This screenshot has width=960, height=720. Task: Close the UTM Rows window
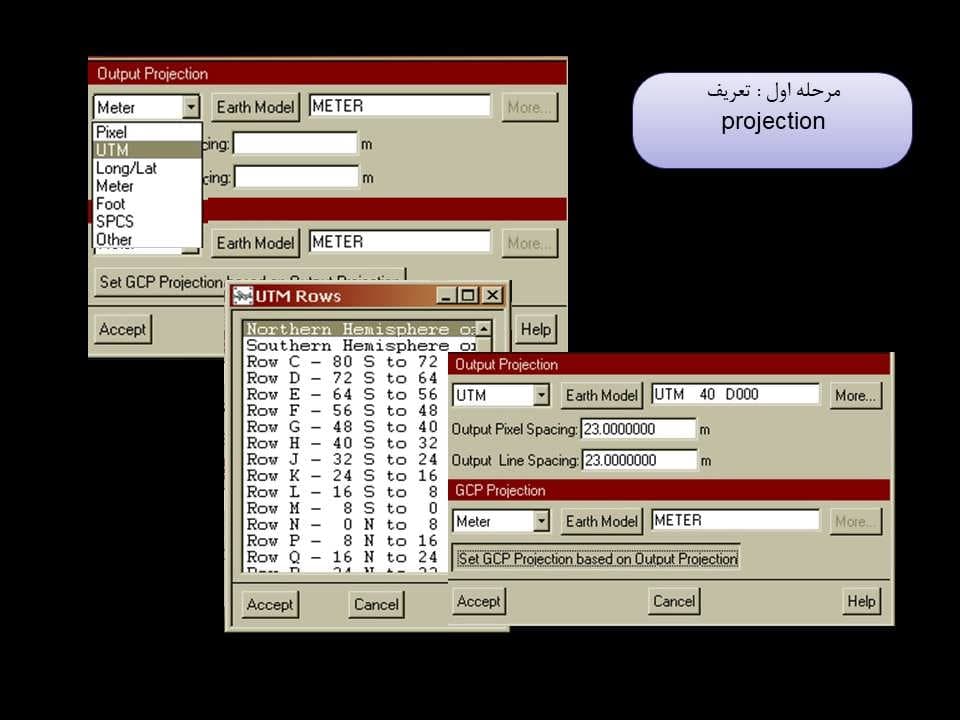(x=492, y=296)
